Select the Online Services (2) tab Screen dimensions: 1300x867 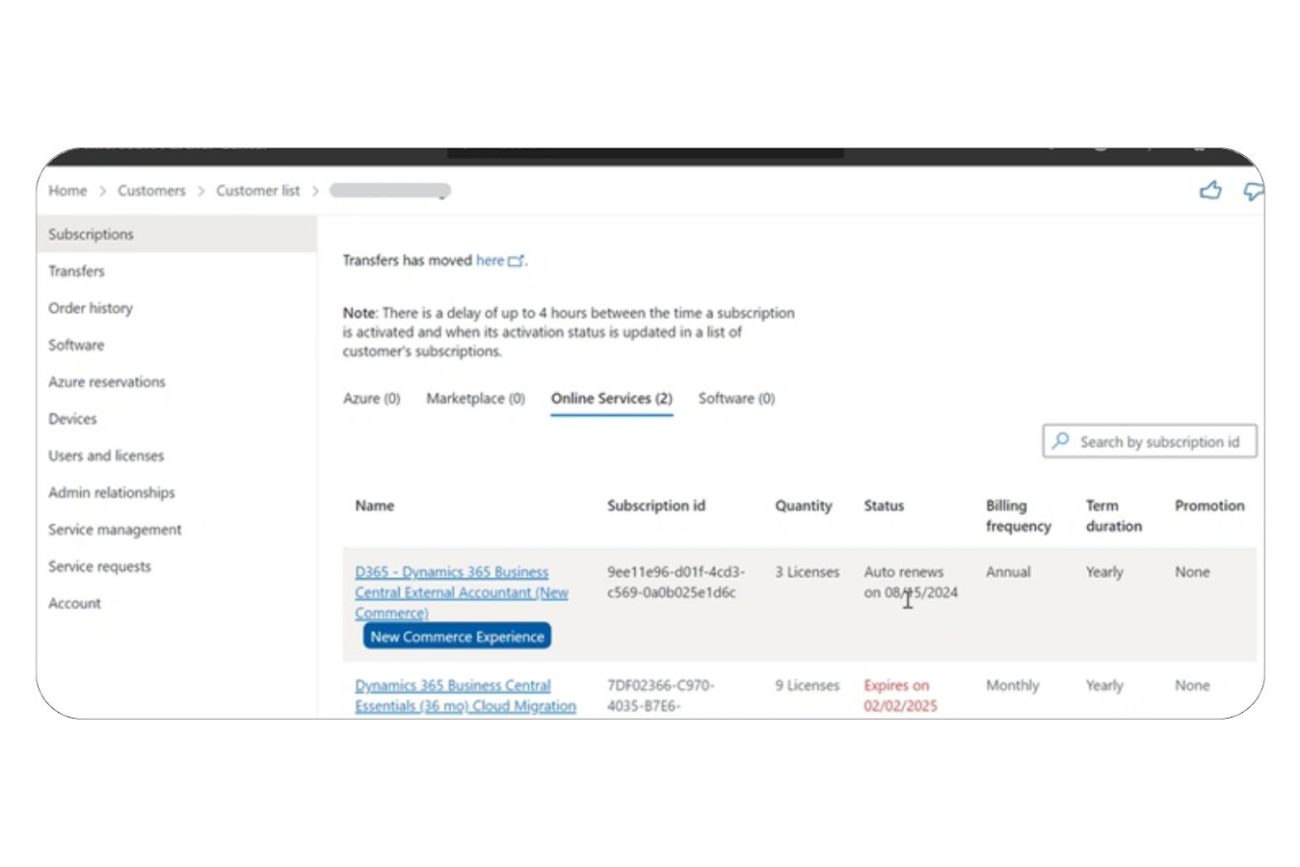(612, 398)
